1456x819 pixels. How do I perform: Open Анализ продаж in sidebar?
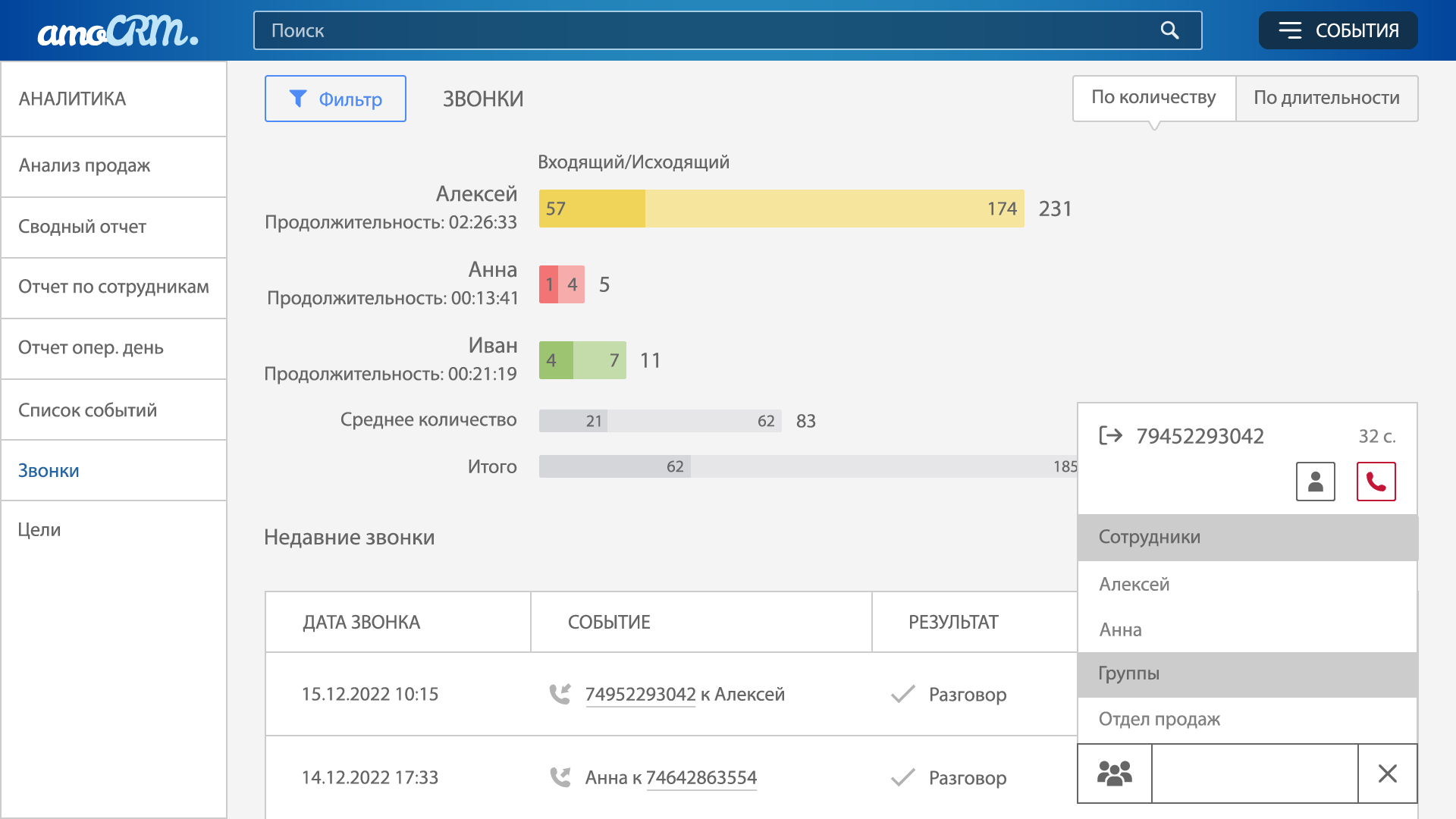click(x=114, y=166)
